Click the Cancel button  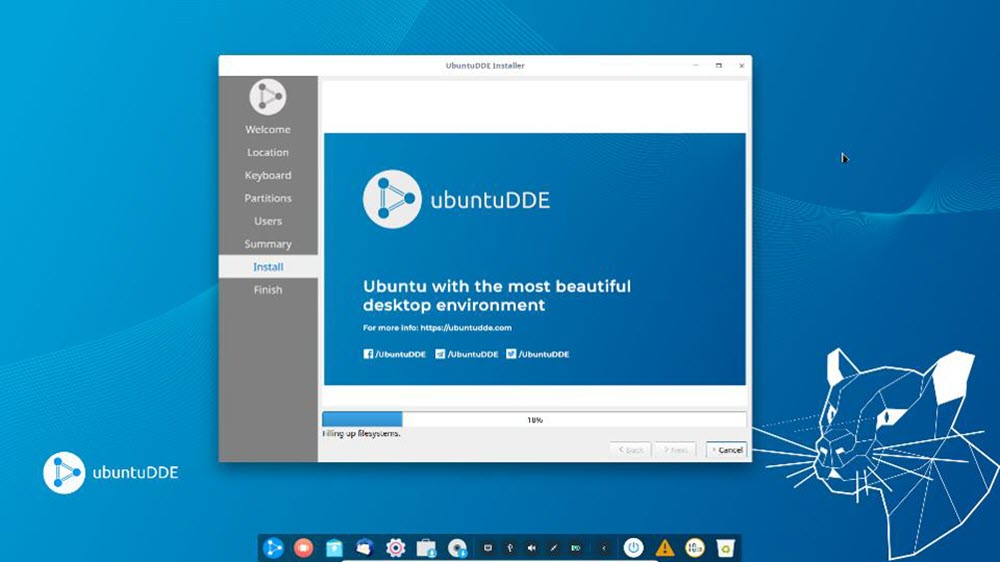point(726,450)
